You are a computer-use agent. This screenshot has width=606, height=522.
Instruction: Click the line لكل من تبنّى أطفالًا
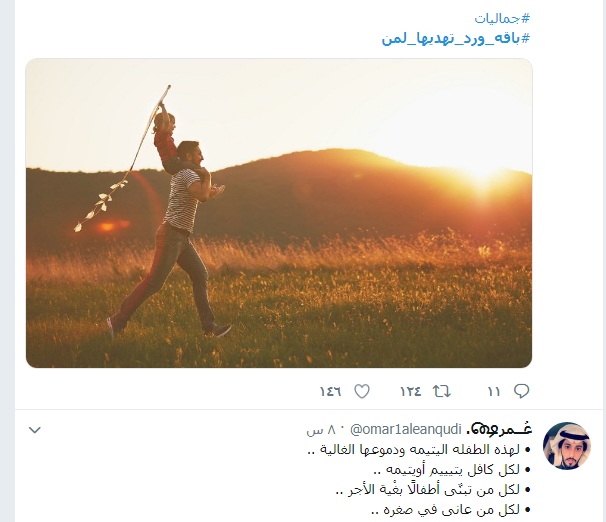point(433,490)
